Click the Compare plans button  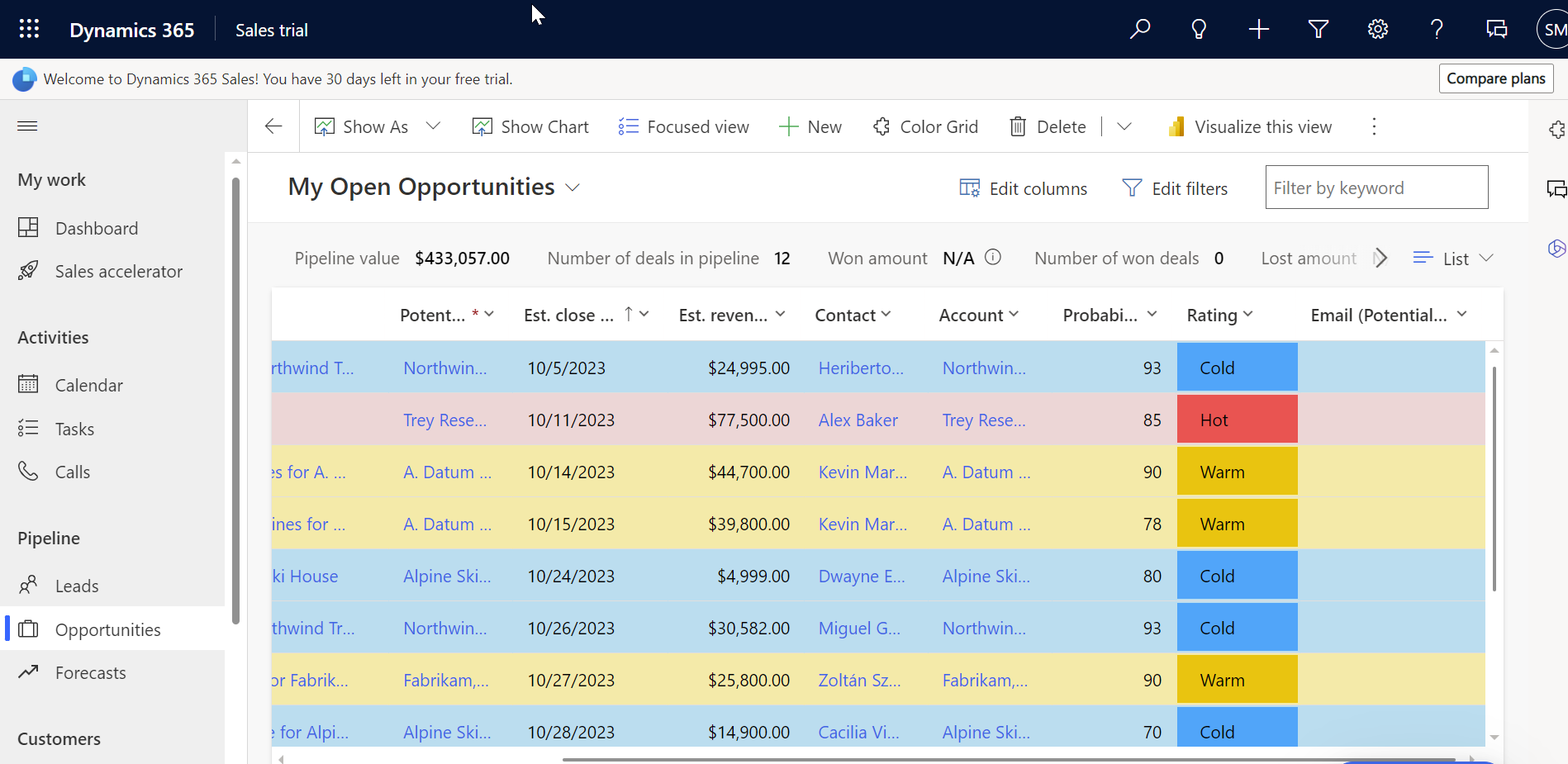(x=1495, y=78)
